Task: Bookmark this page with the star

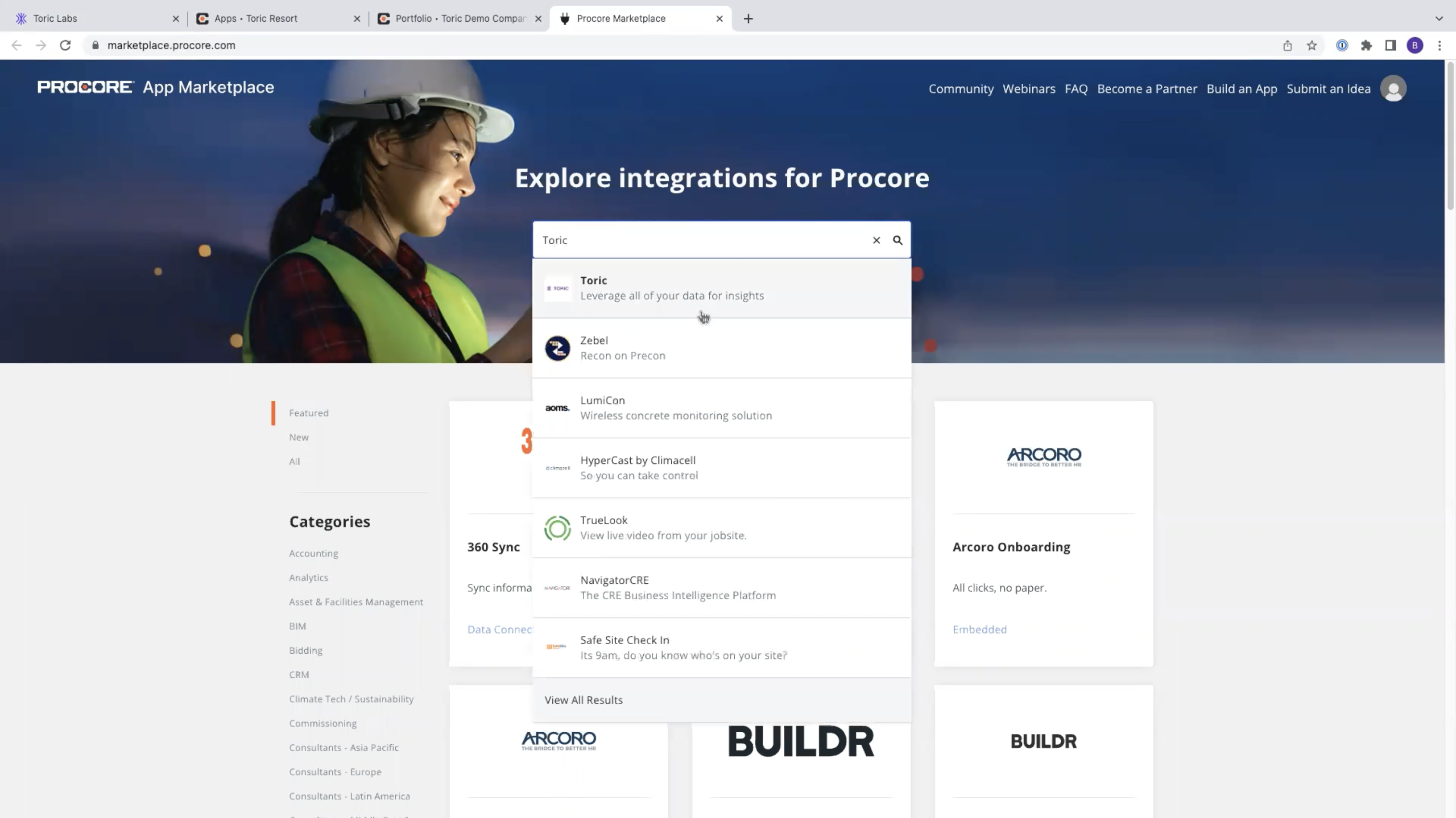Action: click(1312, 45)
